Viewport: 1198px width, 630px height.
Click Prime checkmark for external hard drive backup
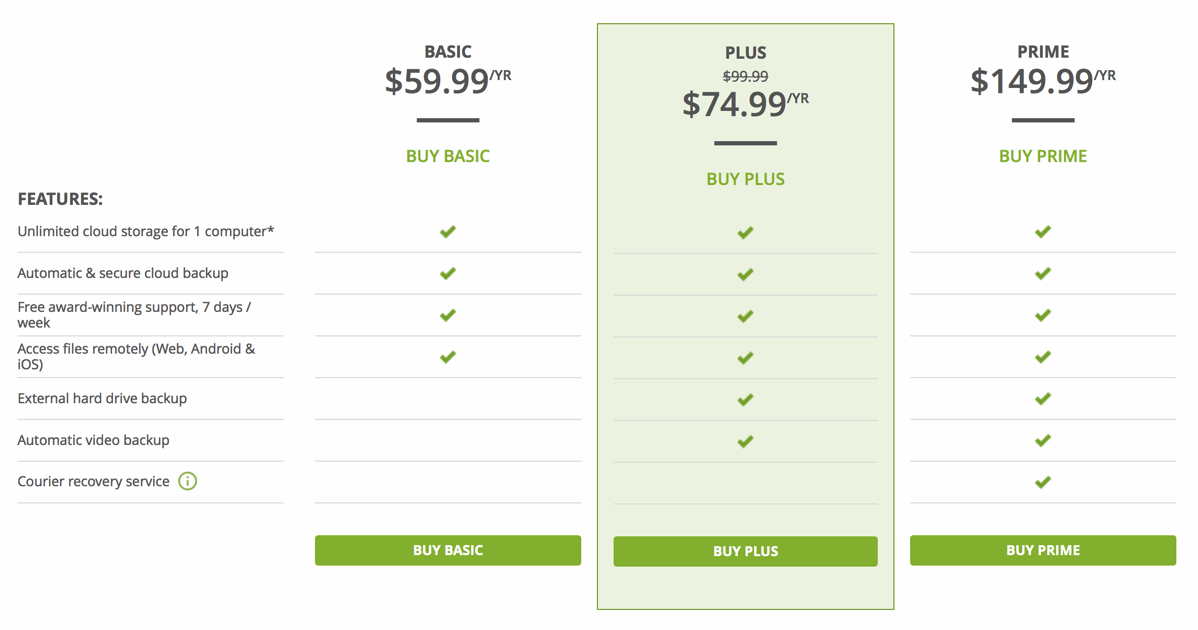[1043, 399]
